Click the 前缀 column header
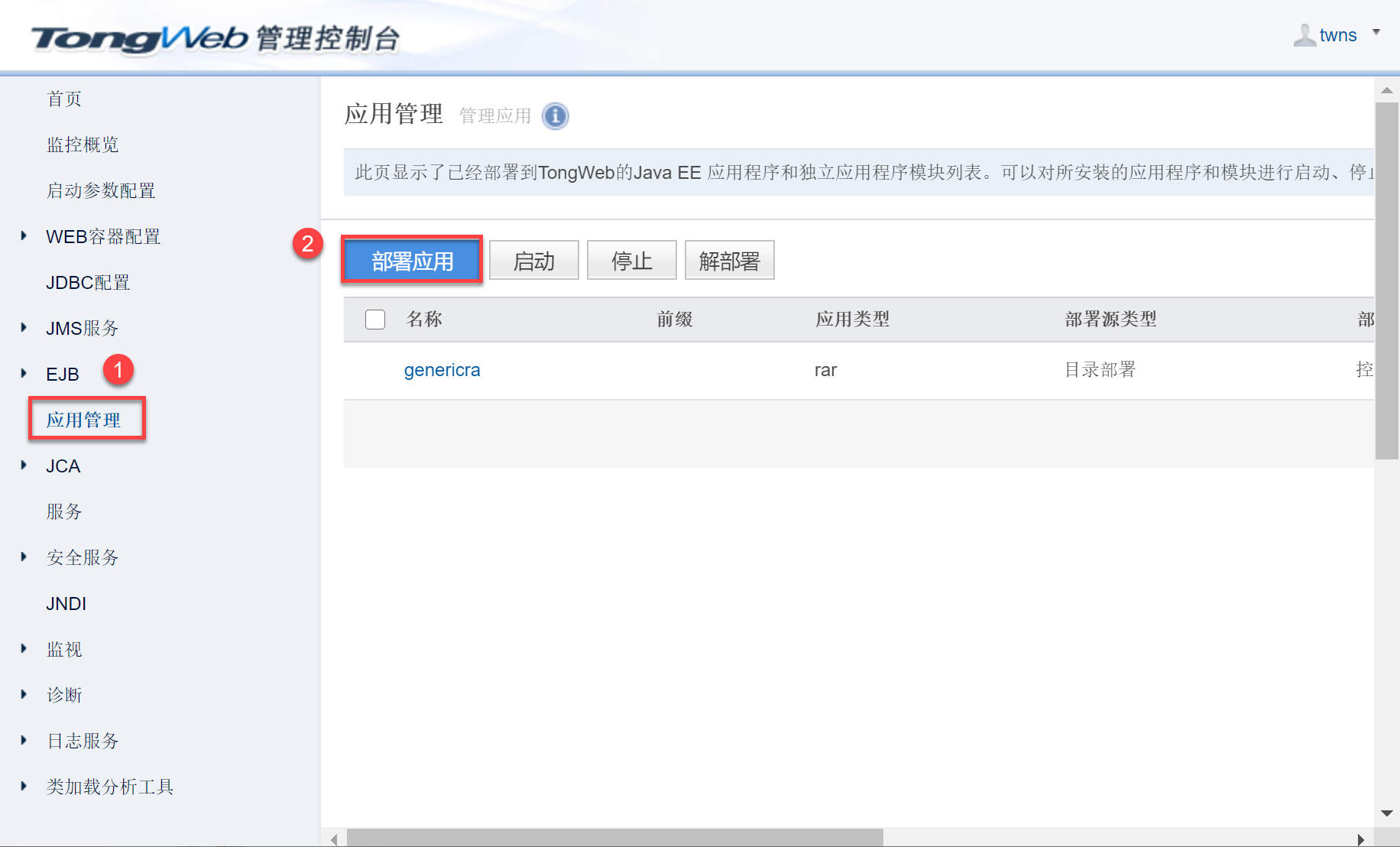 675,320
